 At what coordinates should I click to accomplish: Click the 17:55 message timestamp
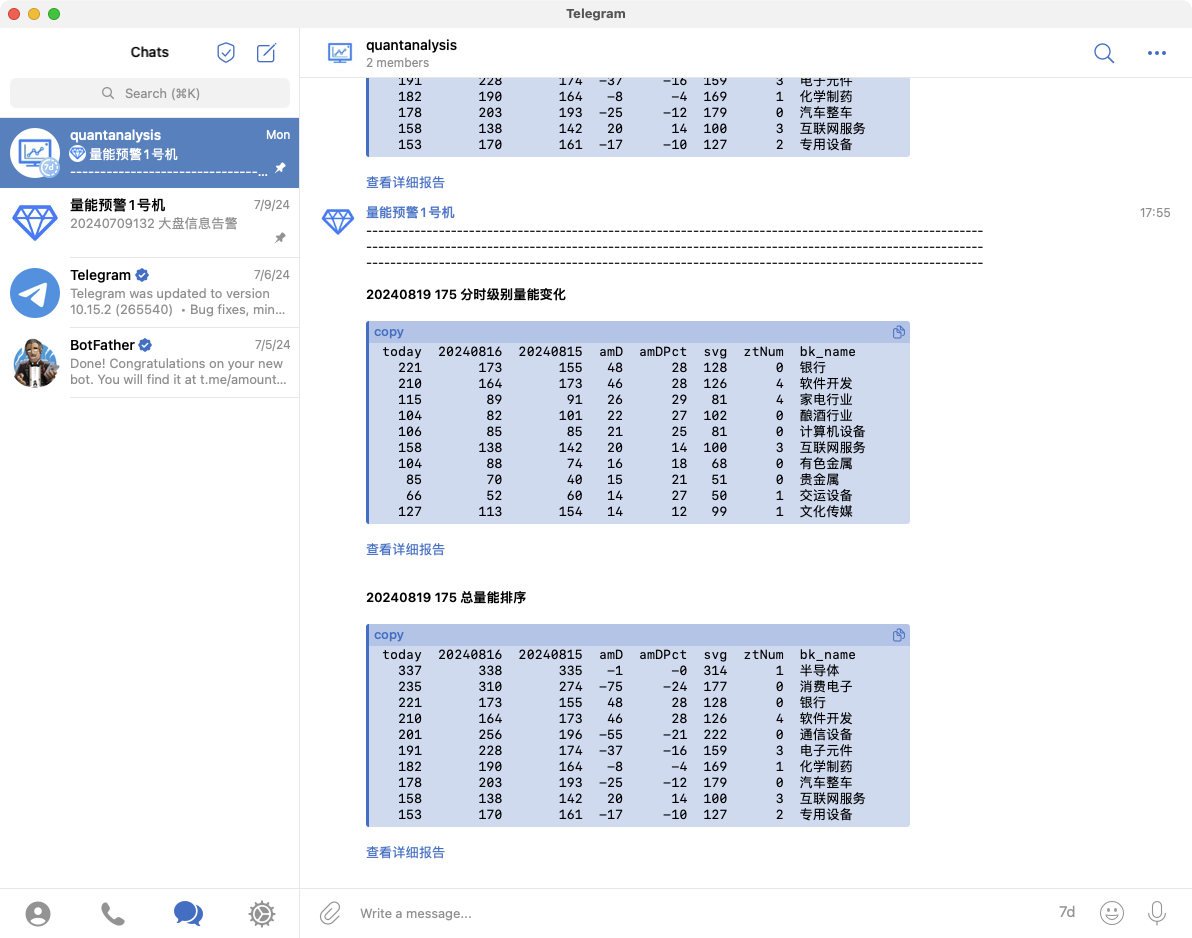(1155, 213)
